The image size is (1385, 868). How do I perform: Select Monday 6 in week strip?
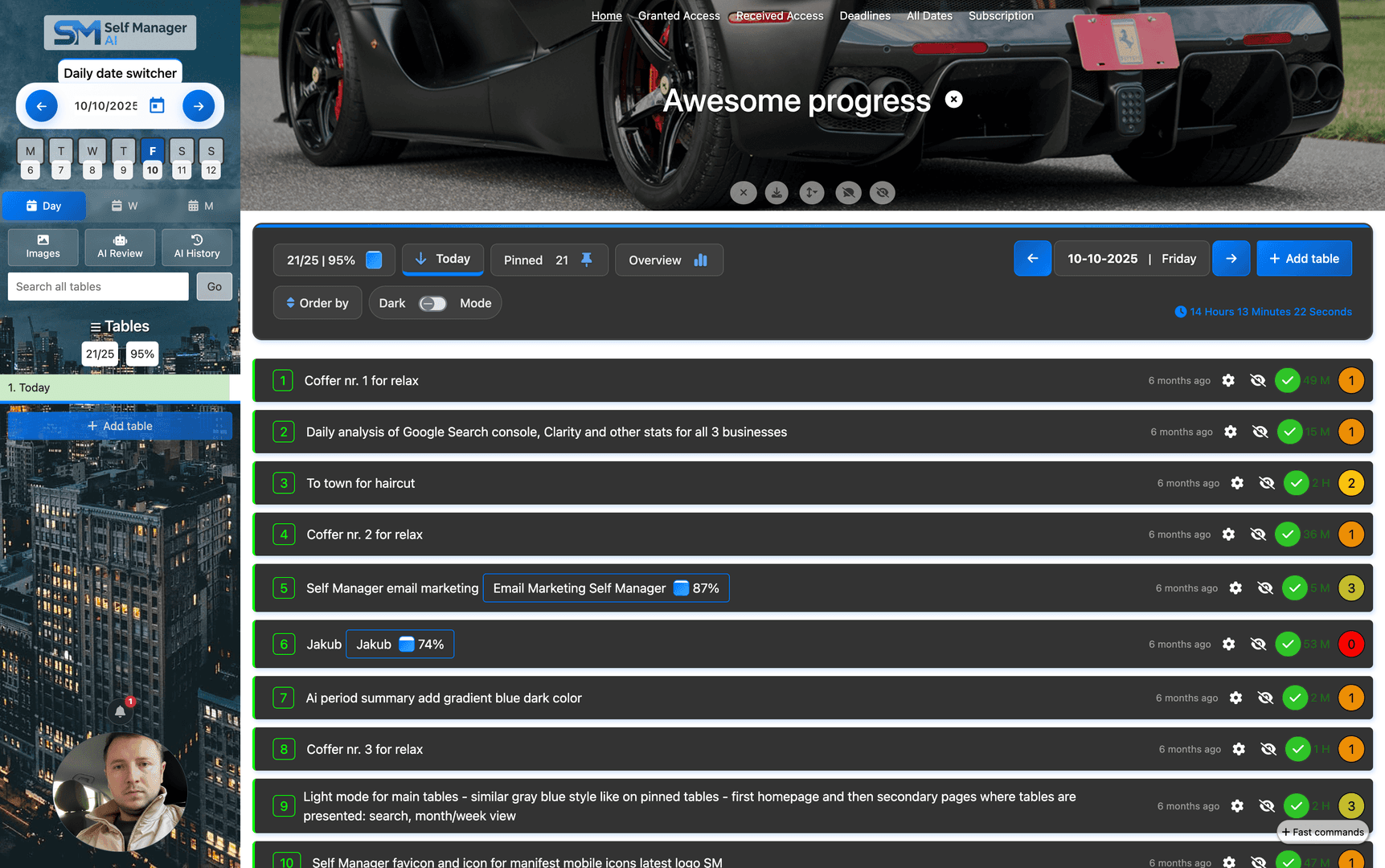[x=31, y=160]
